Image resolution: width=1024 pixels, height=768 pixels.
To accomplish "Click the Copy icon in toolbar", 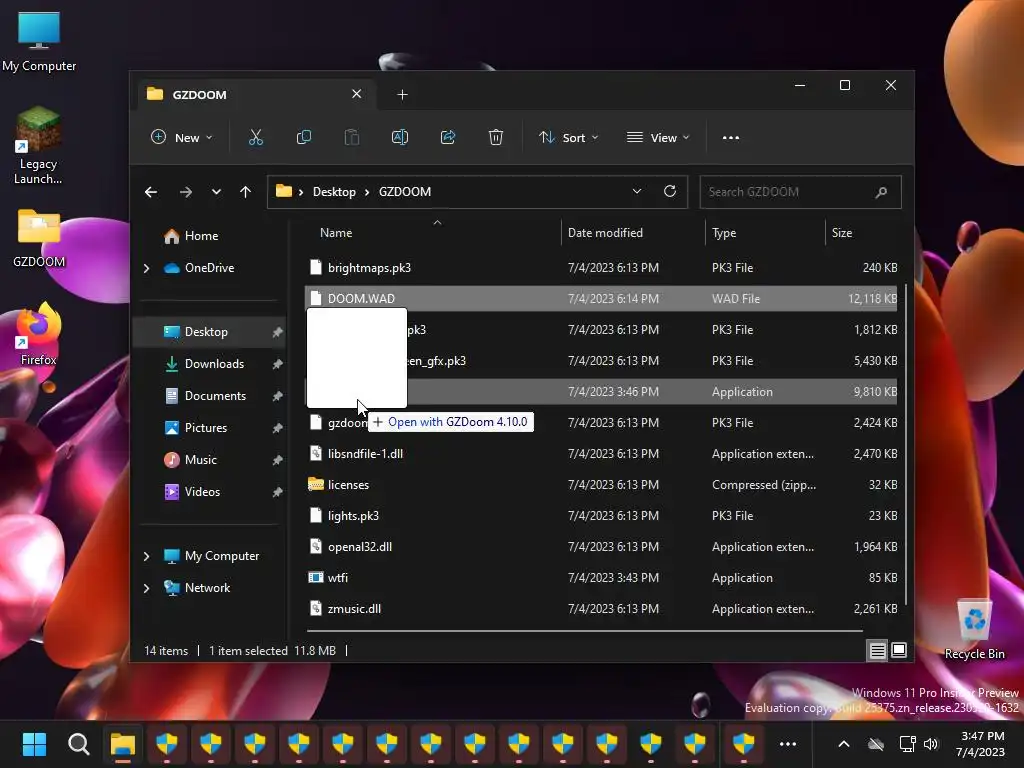I will [x=304, y=138].
